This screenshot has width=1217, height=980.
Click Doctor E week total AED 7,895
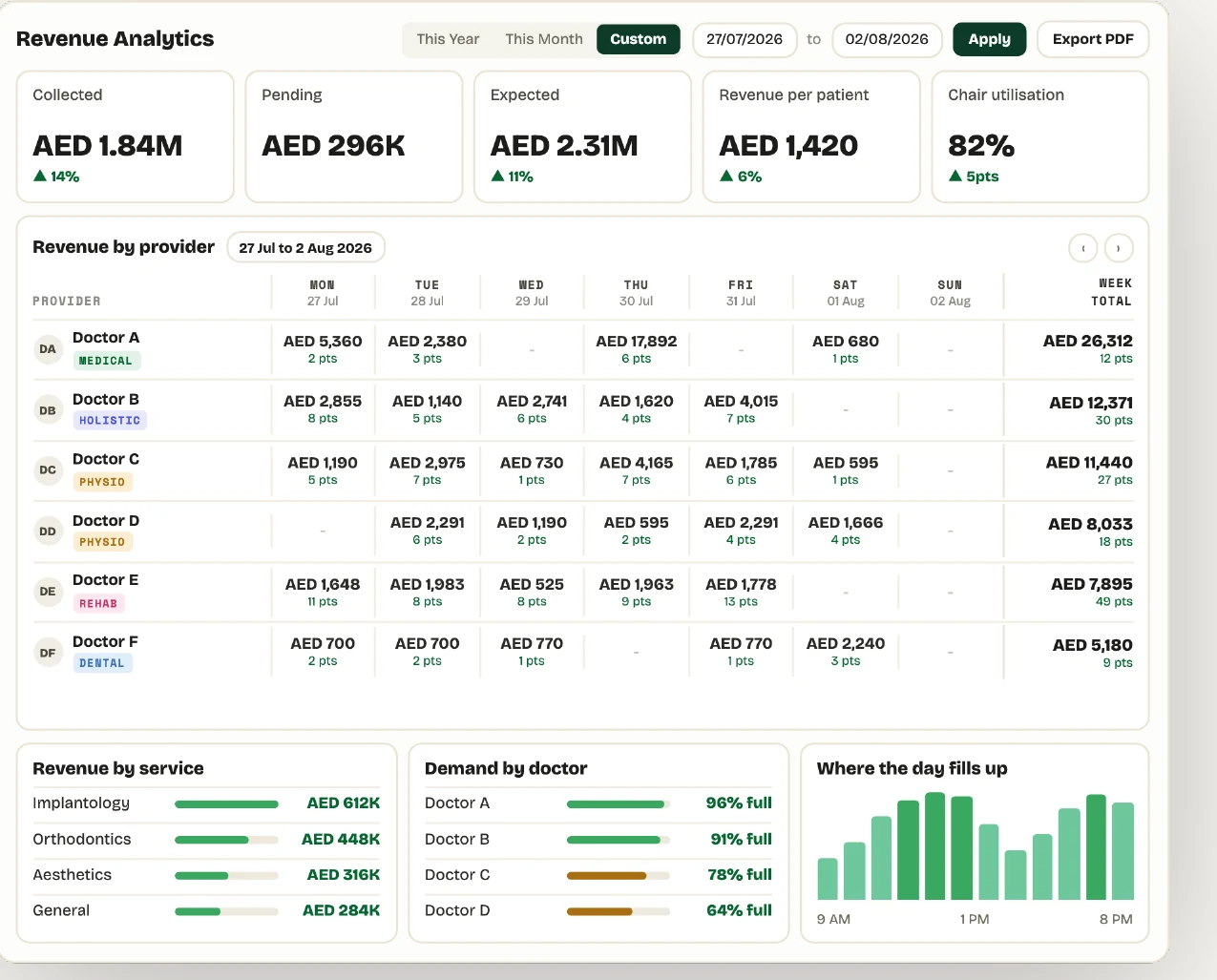coord(1092,592)
